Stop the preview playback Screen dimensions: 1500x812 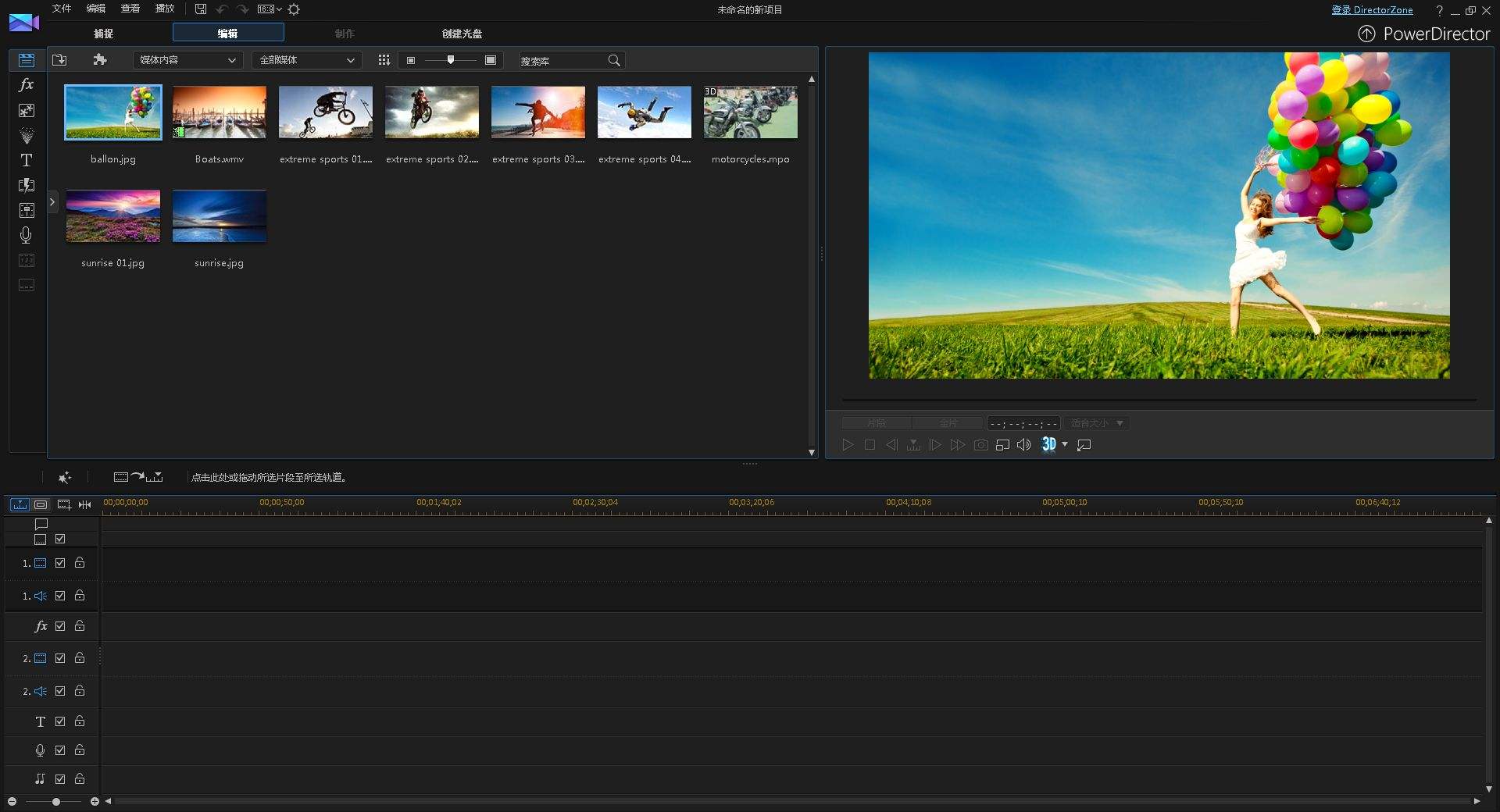point(870,445)
